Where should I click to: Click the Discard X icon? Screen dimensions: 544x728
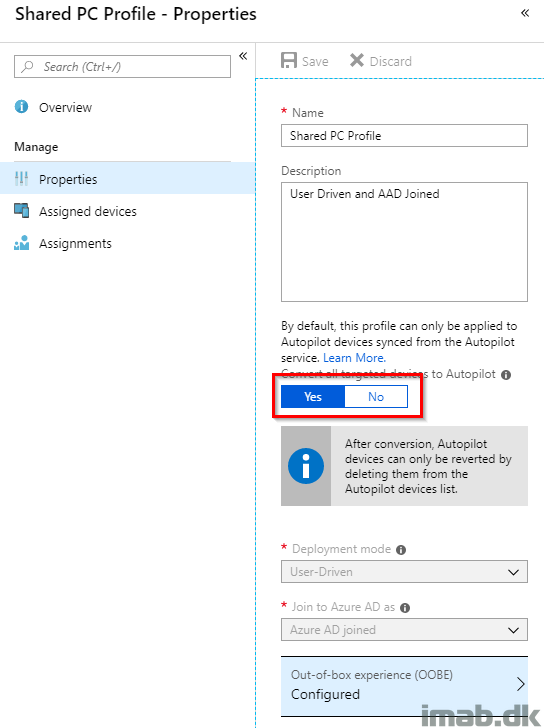357,60
